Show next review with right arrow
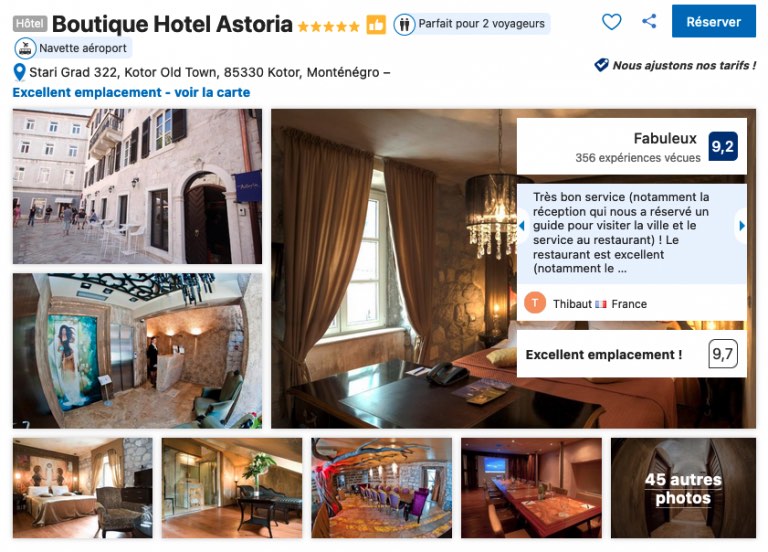Screen dimensions: 768x552 742,226
